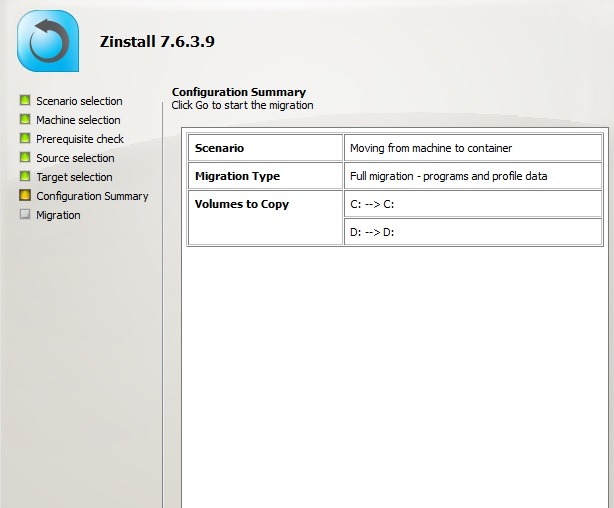Select the Source selection step

tap(75, 158)
